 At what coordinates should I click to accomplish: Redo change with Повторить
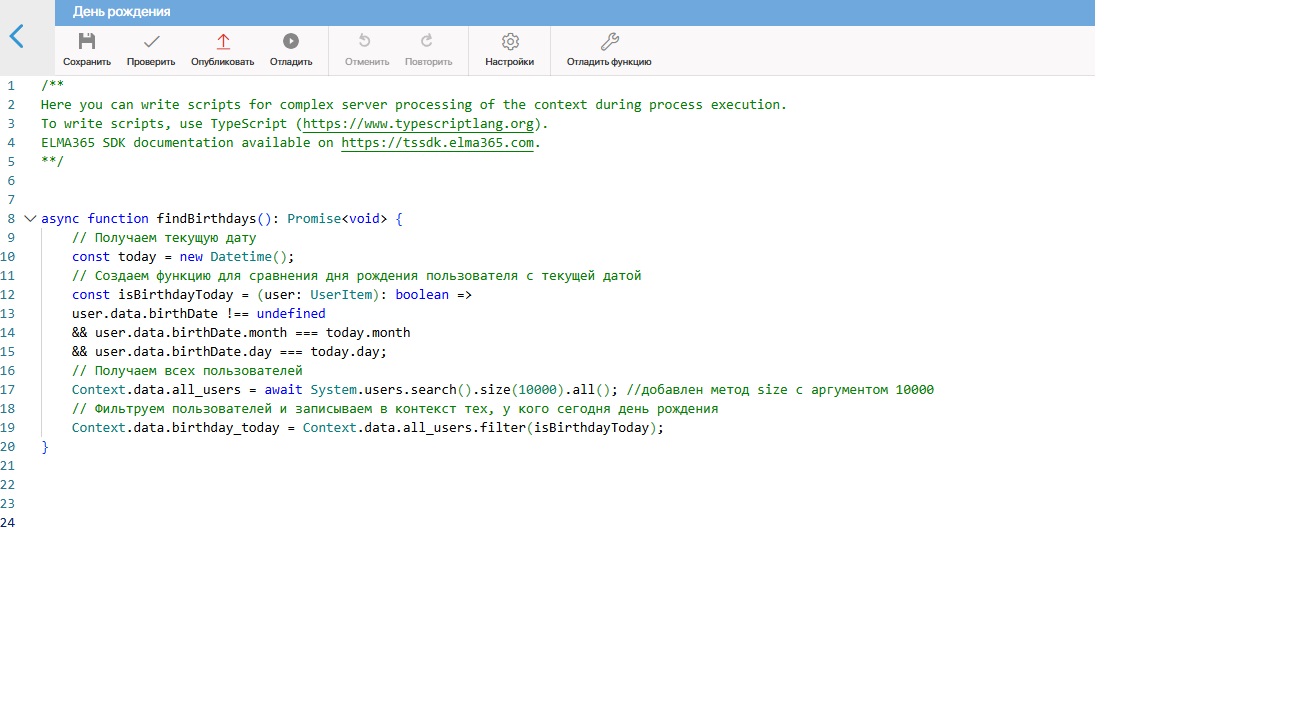[x=428, y=50]
